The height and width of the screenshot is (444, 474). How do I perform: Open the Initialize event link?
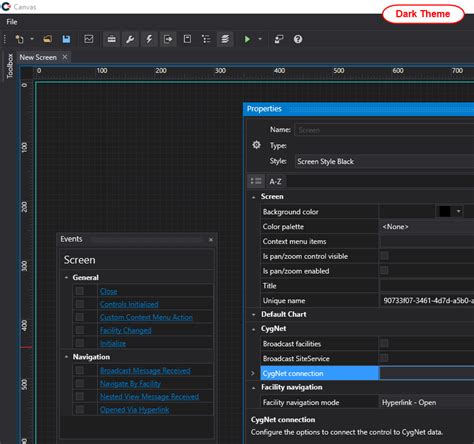(113, 343)
